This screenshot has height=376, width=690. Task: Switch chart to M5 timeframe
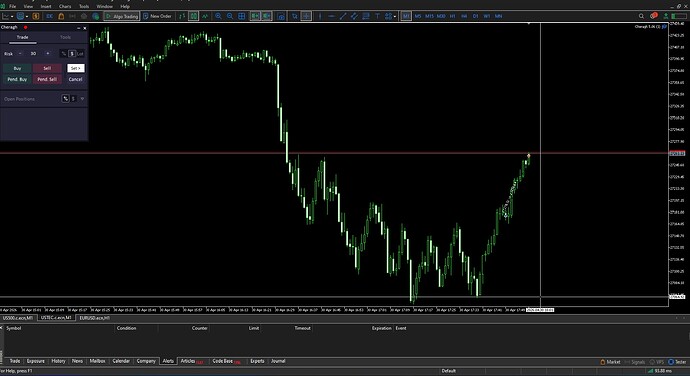pyautogui.click(x=418, y=16)
